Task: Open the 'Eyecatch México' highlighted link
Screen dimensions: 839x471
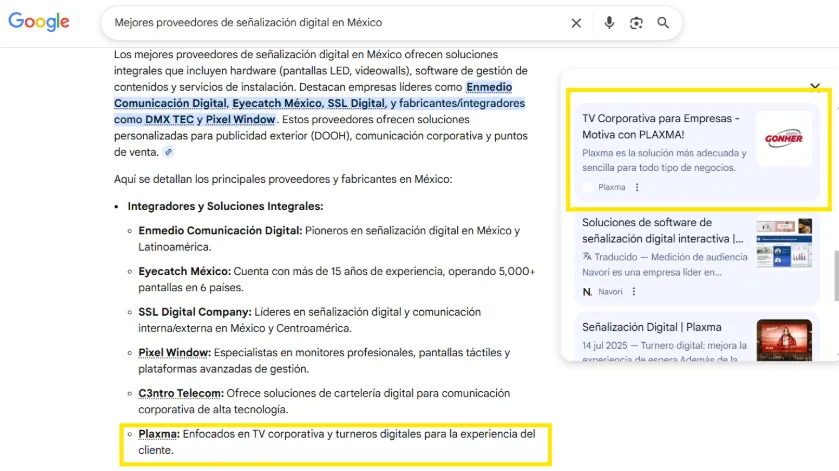Action: pos(277,103)
